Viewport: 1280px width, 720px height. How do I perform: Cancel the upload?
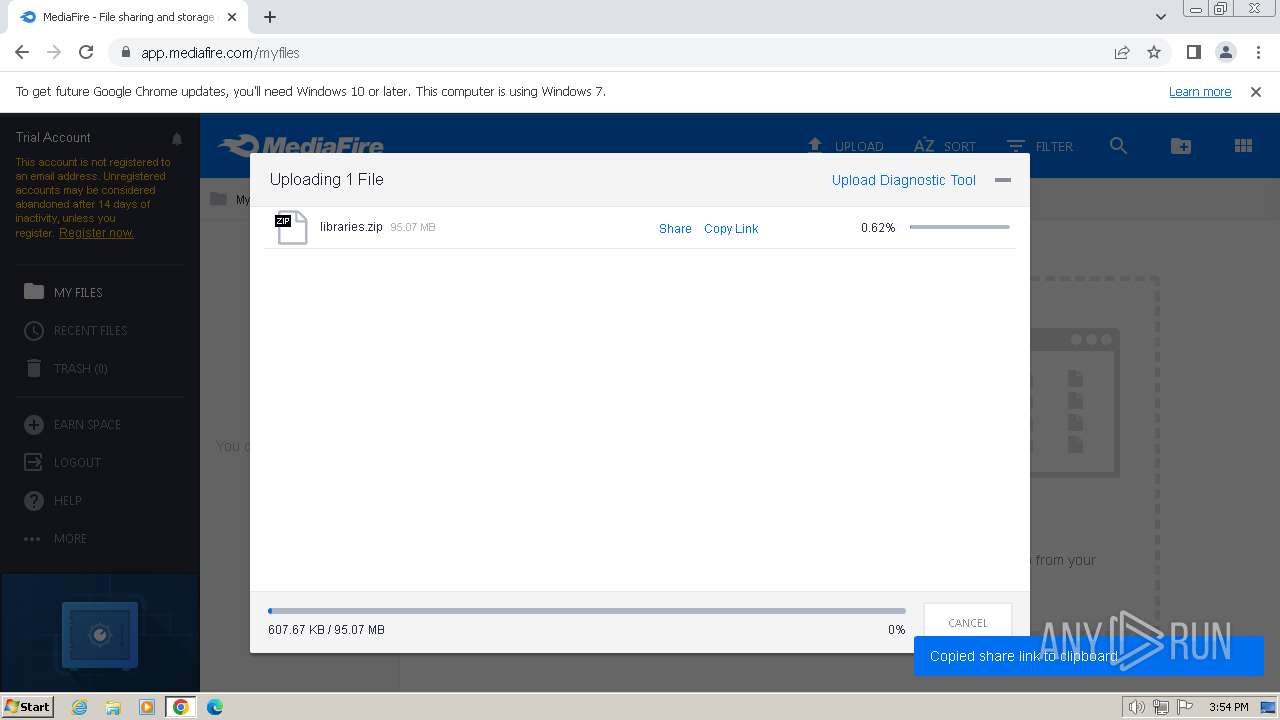coord(968,622)
